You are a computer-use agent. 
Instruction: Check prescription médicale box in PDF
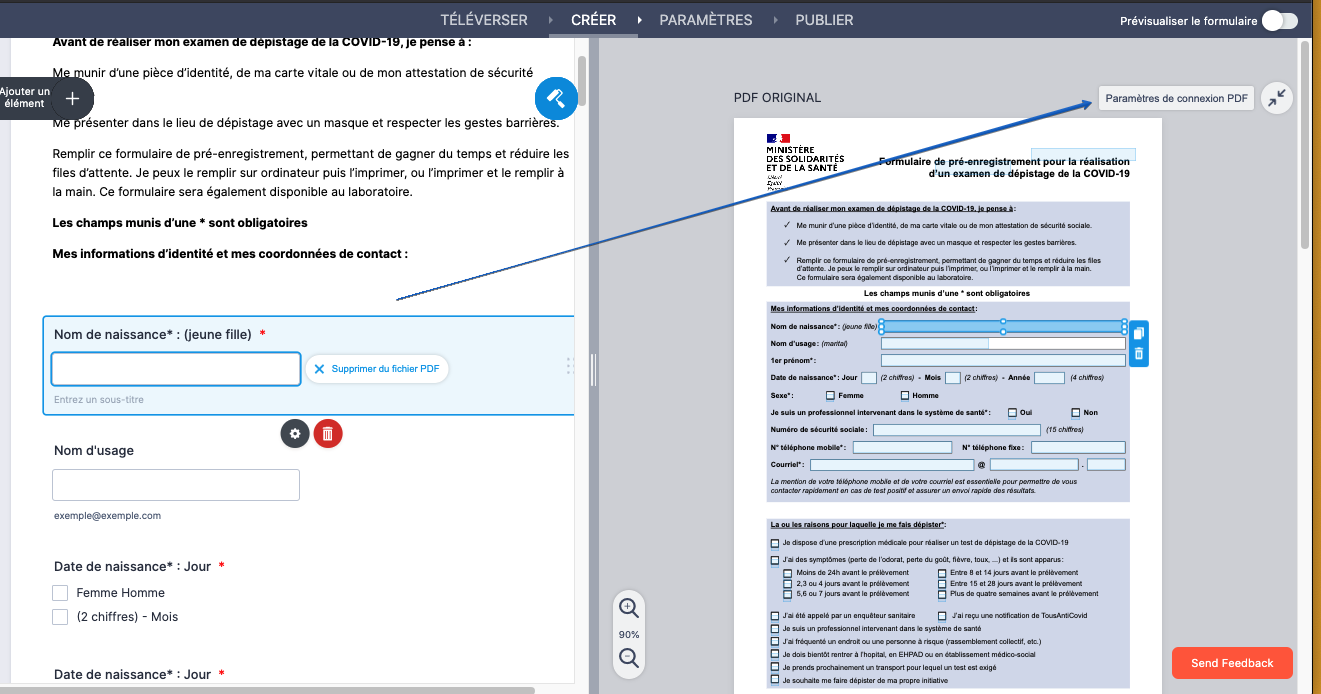(775, 543)
